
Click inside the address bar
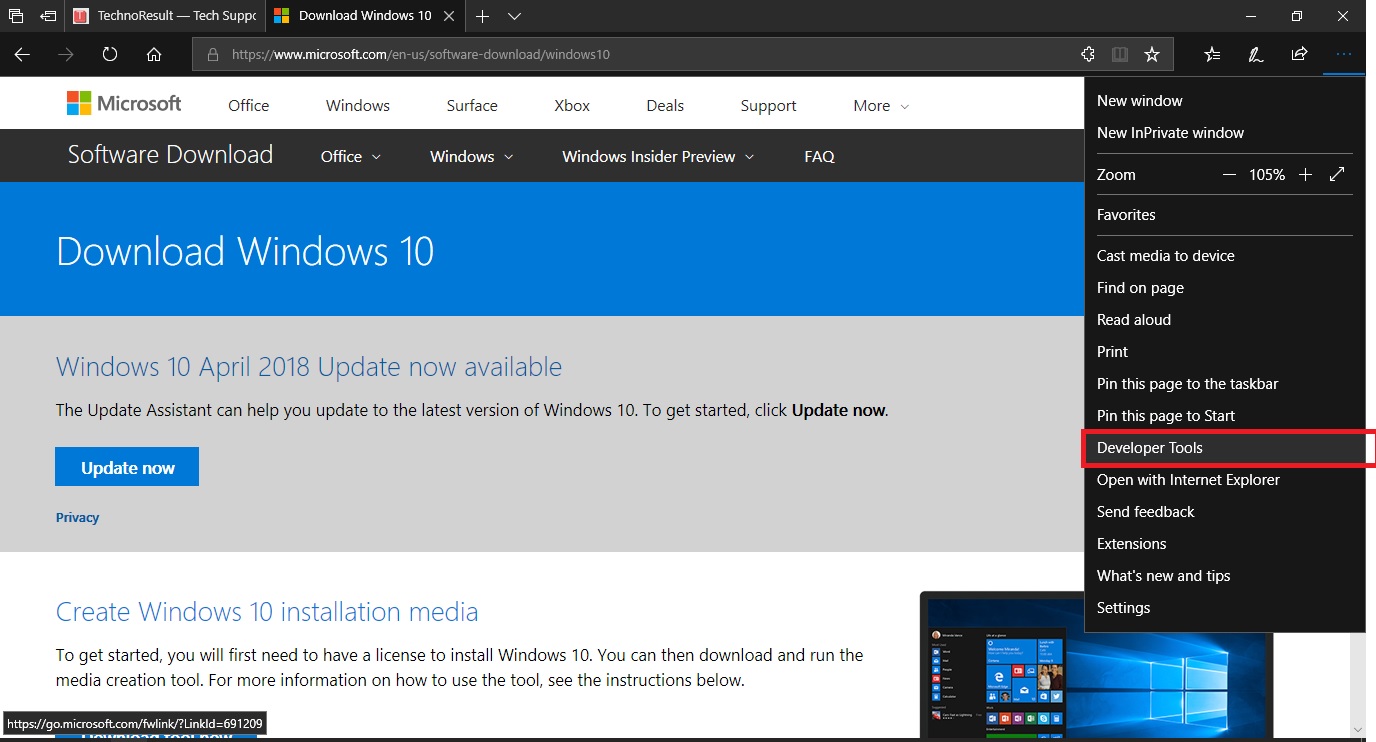click(500, 55)
